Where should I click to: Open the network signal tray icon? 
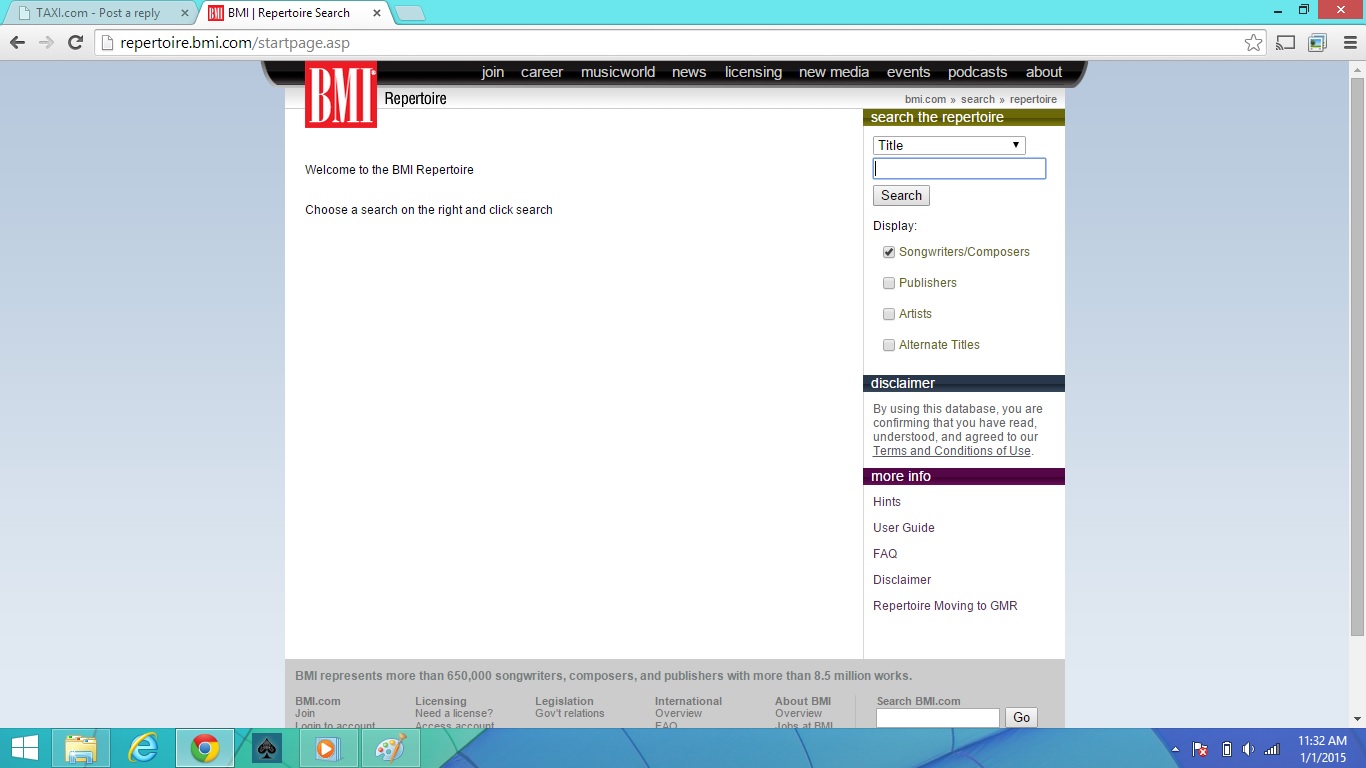[1272, 749]
